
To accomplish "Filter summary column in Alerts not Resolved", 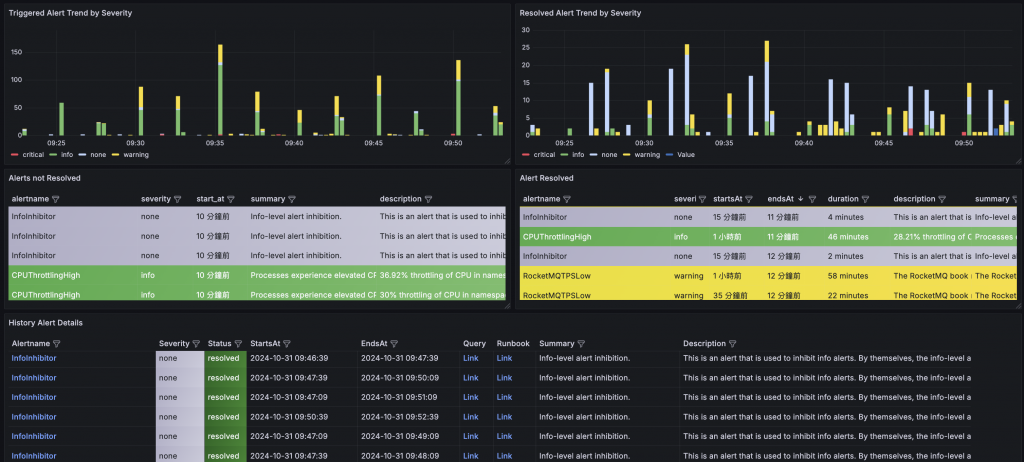I will click(291, 199).
